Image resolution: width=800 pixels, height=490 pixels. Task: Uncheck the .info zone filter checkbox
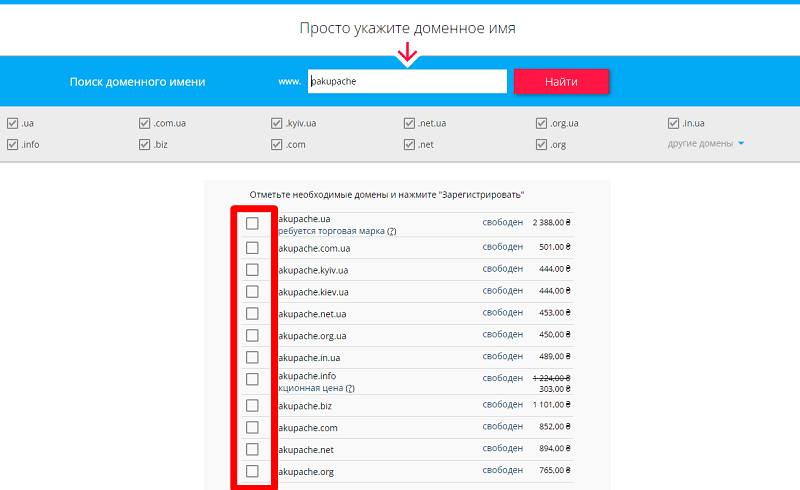tap(13, 144)
